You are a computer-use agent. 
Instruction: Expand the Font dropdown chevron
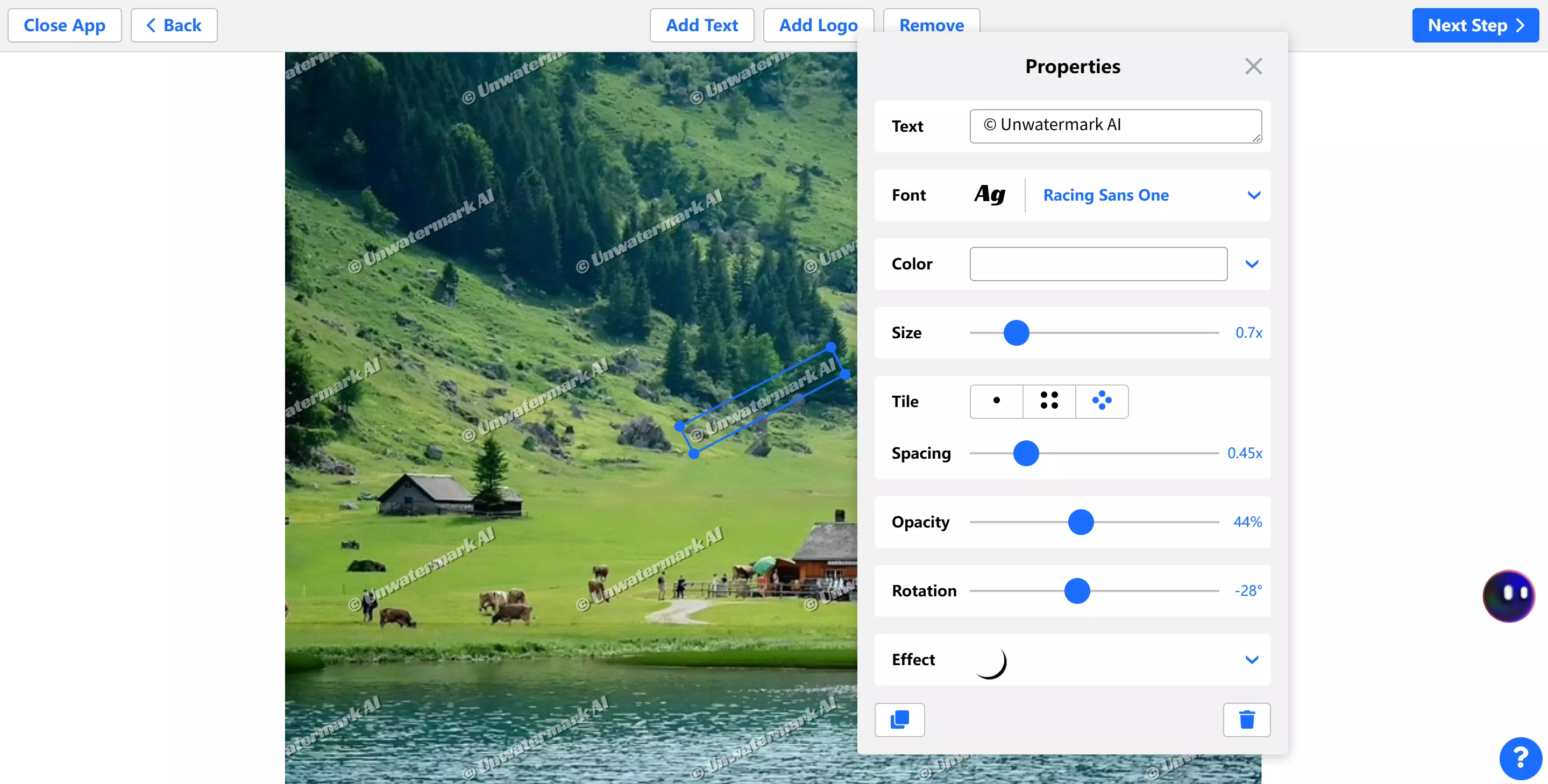click(1254, 195)
